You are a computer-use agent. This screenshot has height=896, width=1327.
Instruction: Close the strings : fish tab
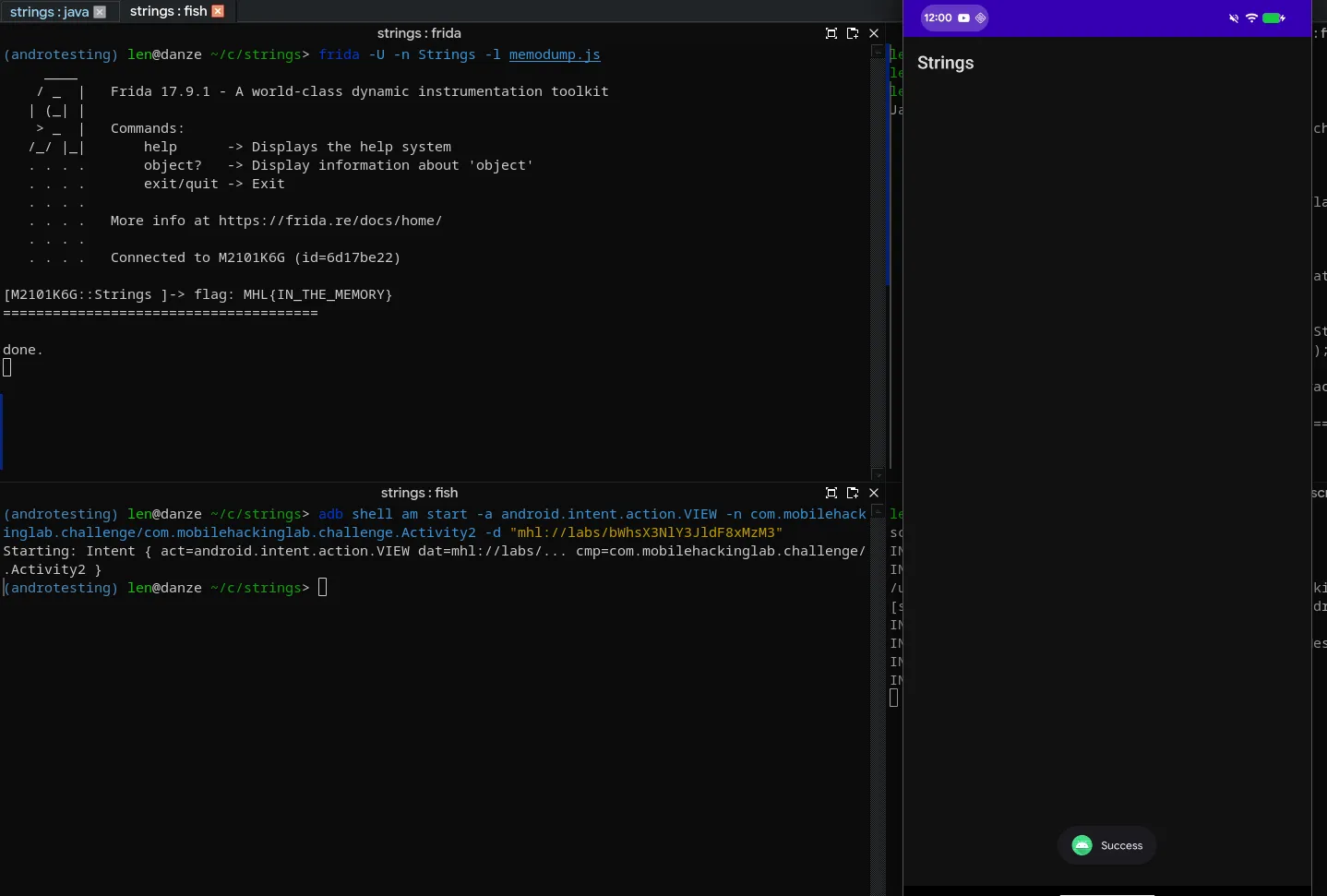(218, 11)
